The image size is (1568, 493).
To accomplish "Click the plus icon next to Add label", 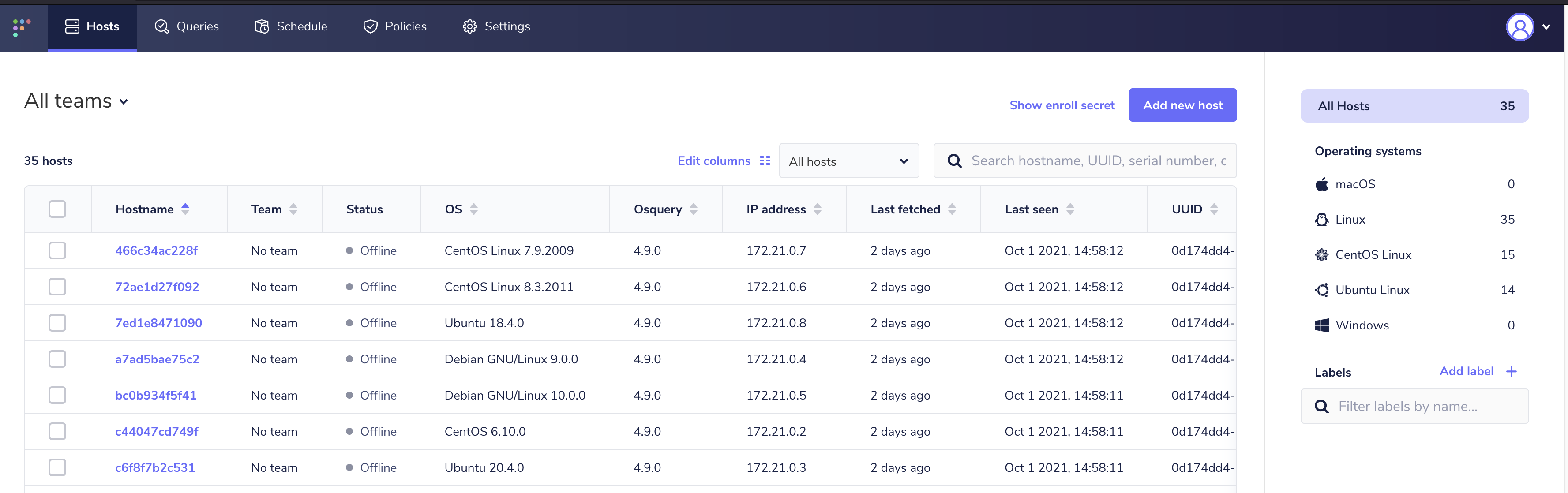I will click(x=1512, y=371).
